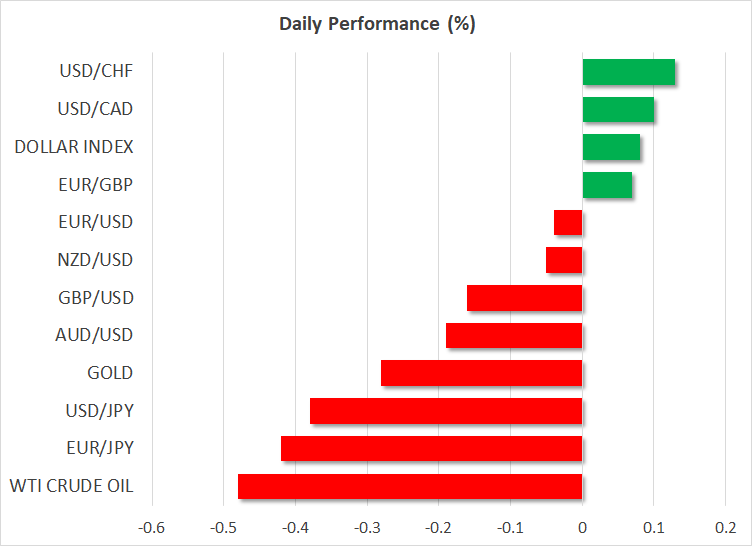752x546 pixels.
Task: Select the 0.2 x-axis tick label
Action: click(726, 527)
